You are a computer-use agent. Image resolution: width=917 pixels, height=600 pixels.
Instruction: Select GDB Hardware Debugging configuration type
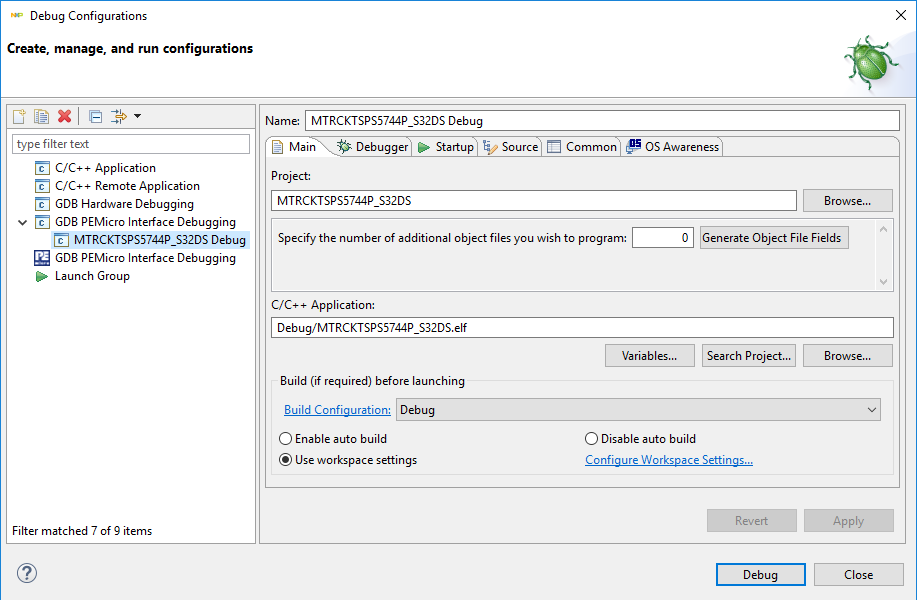click(124, 204)
